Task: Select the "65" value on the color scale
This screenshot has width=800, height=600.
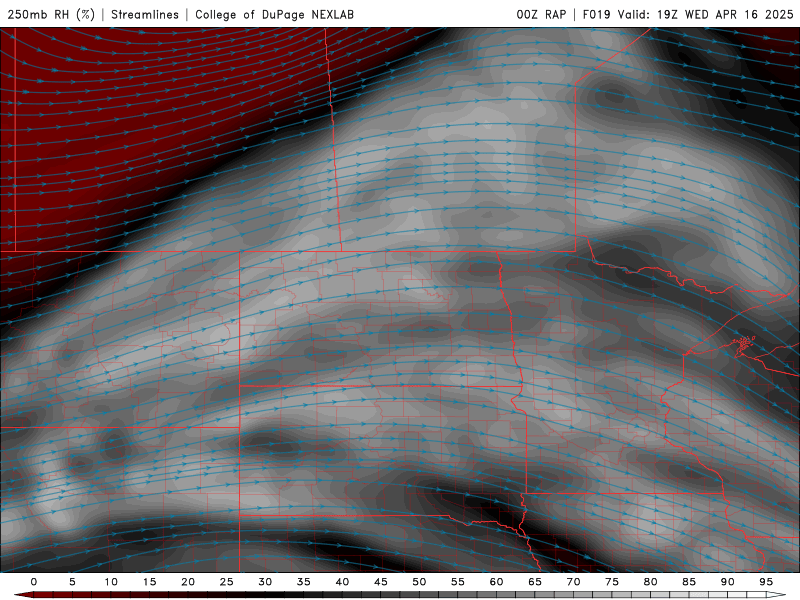Action: (535, 582)
